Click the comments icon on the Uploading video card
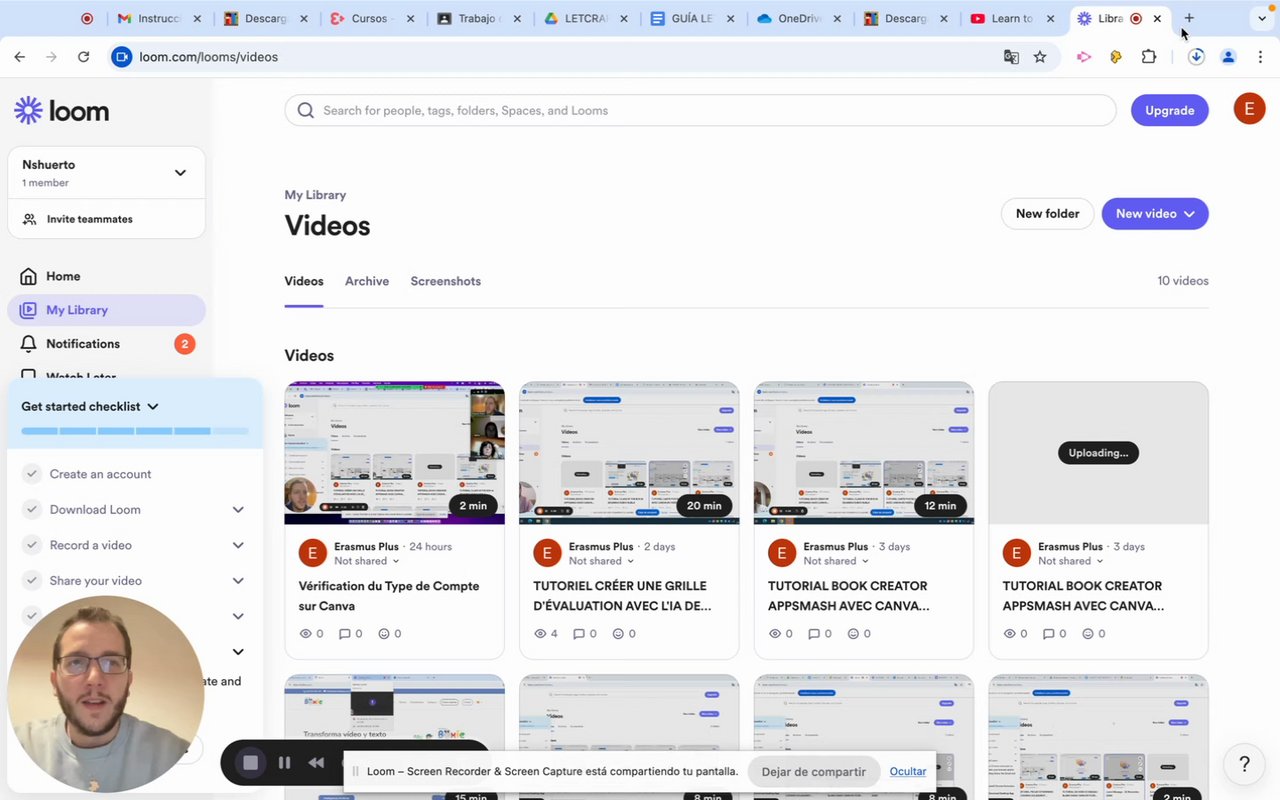The height and width of the screenshot is (800, 1280). point(1048,634)
